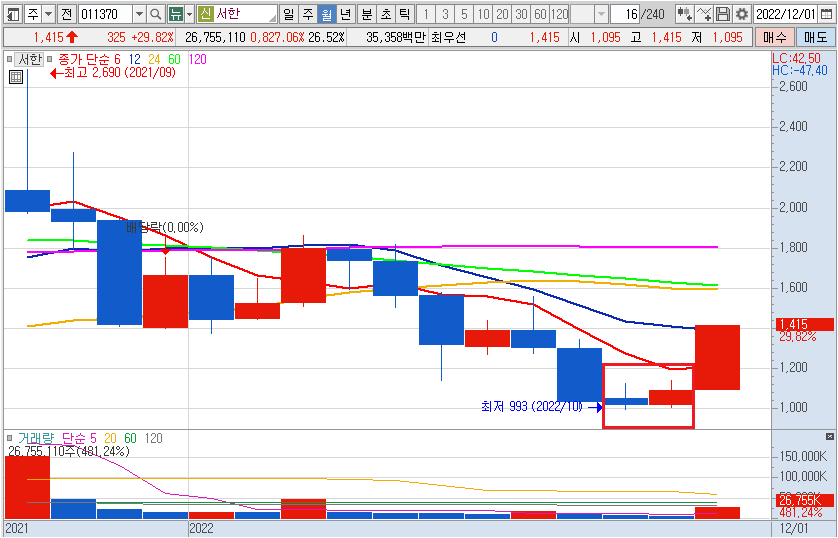The height and width of the screenshot is (538, 838).
Task: Click the candle count field showing 16
Action: [x=626, y=14]
